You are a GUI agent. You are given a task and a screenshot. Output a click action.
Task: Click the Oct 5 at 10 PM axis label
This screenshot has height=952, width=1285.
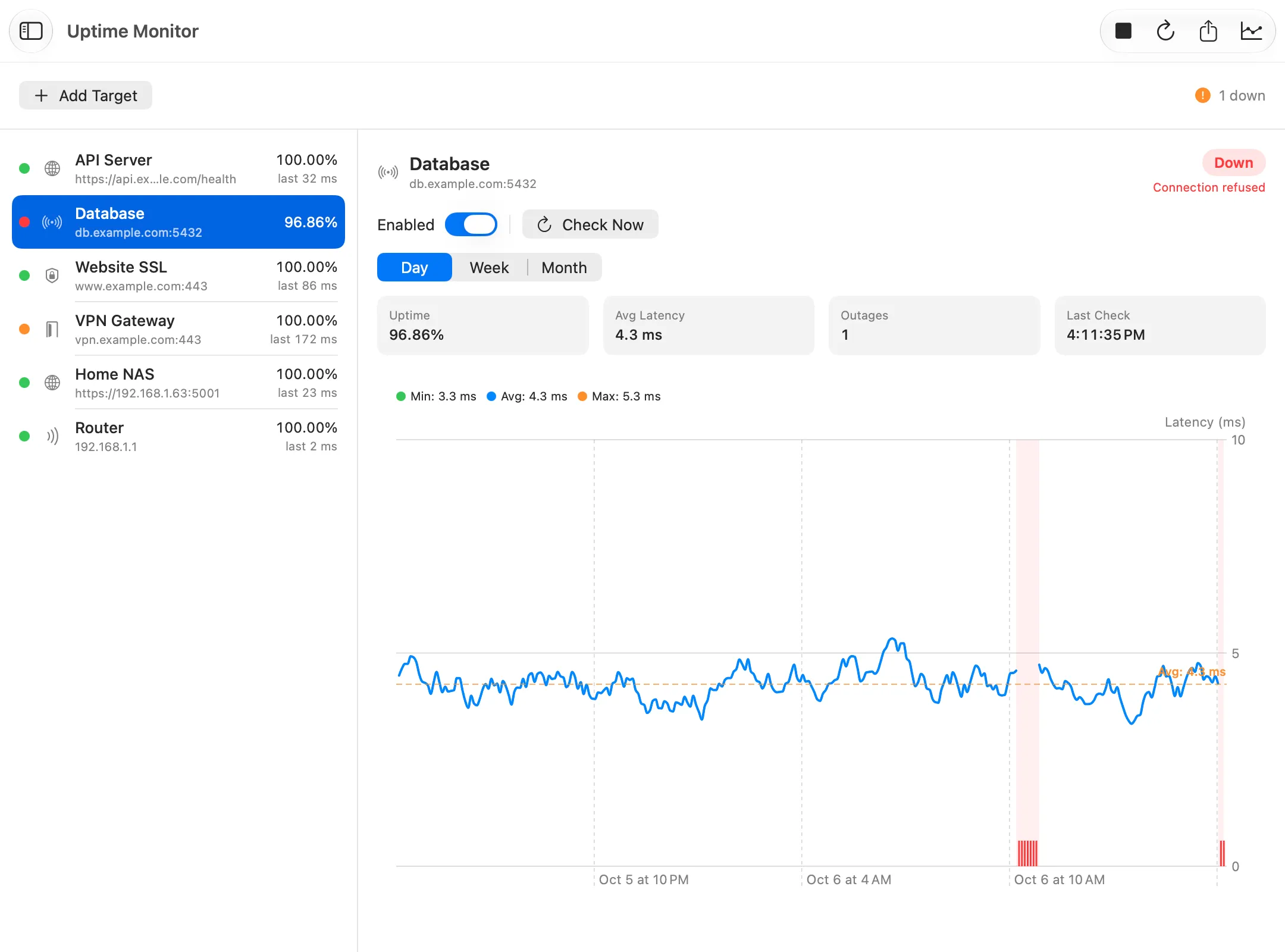(x=644, y=879)
